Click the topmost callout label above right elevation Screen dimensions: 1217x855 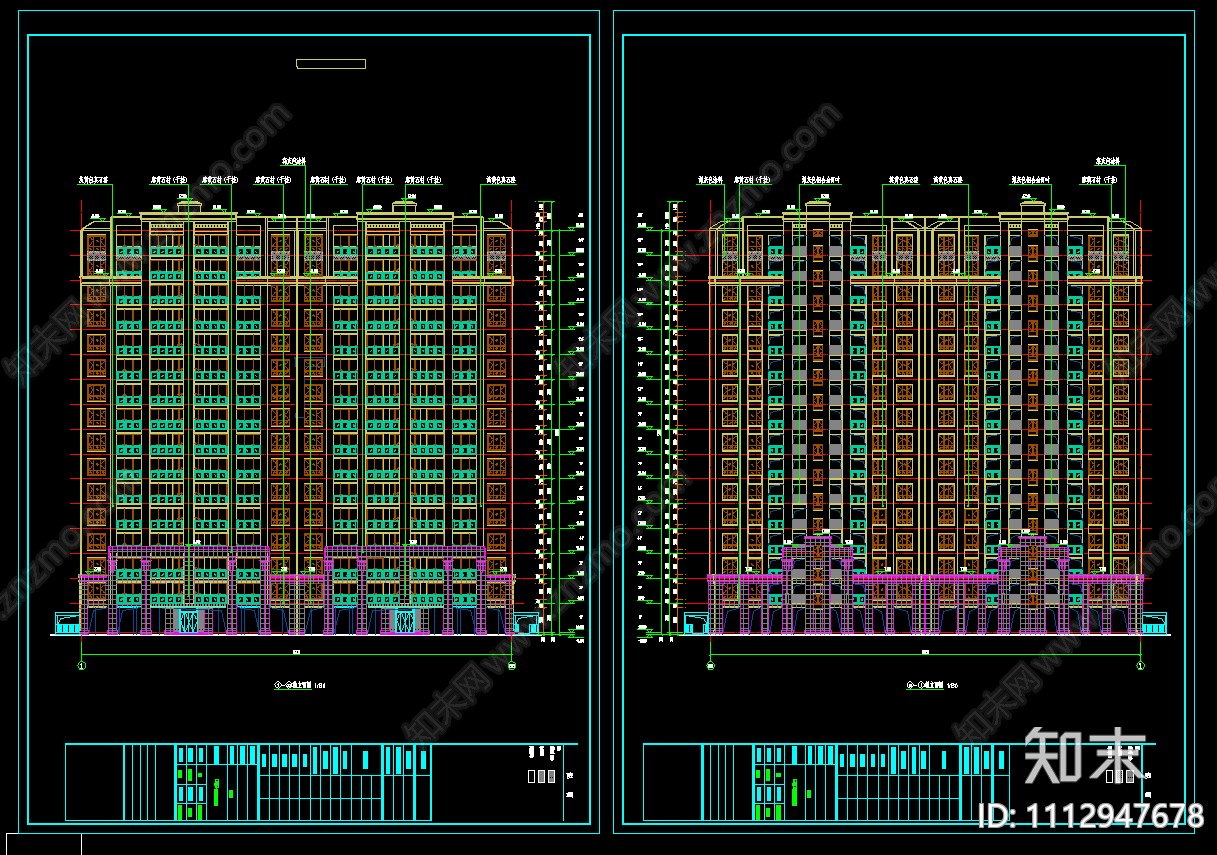pos(1108,160)
